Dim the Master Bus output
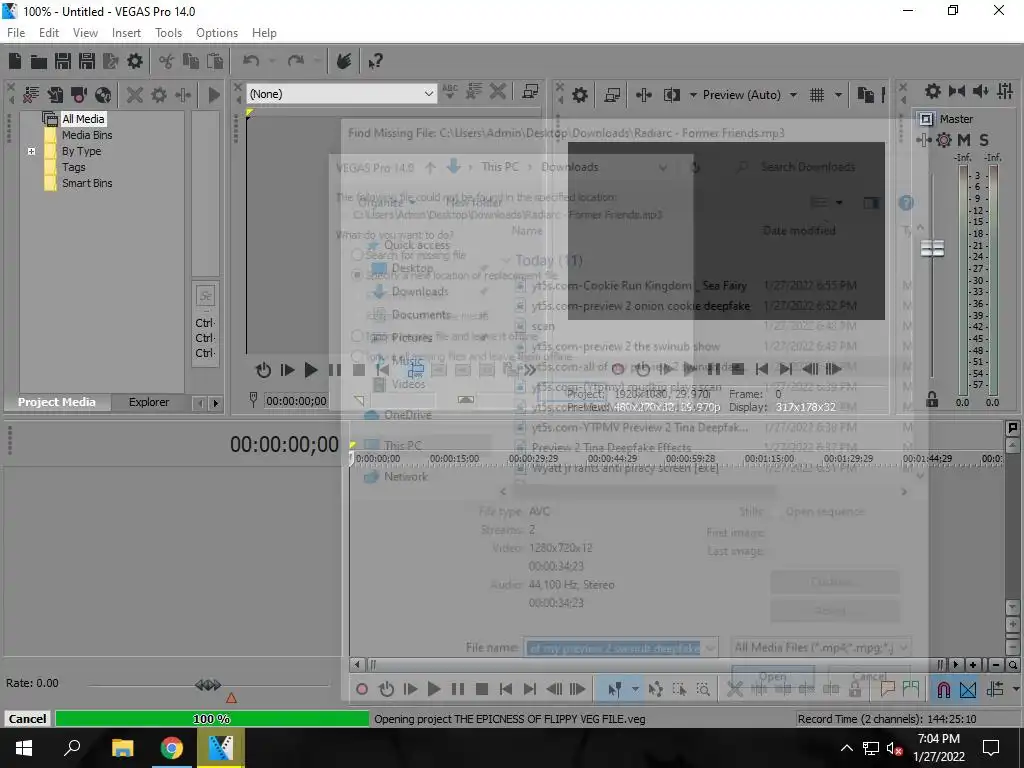1024x768 pixels. point(980,91)
